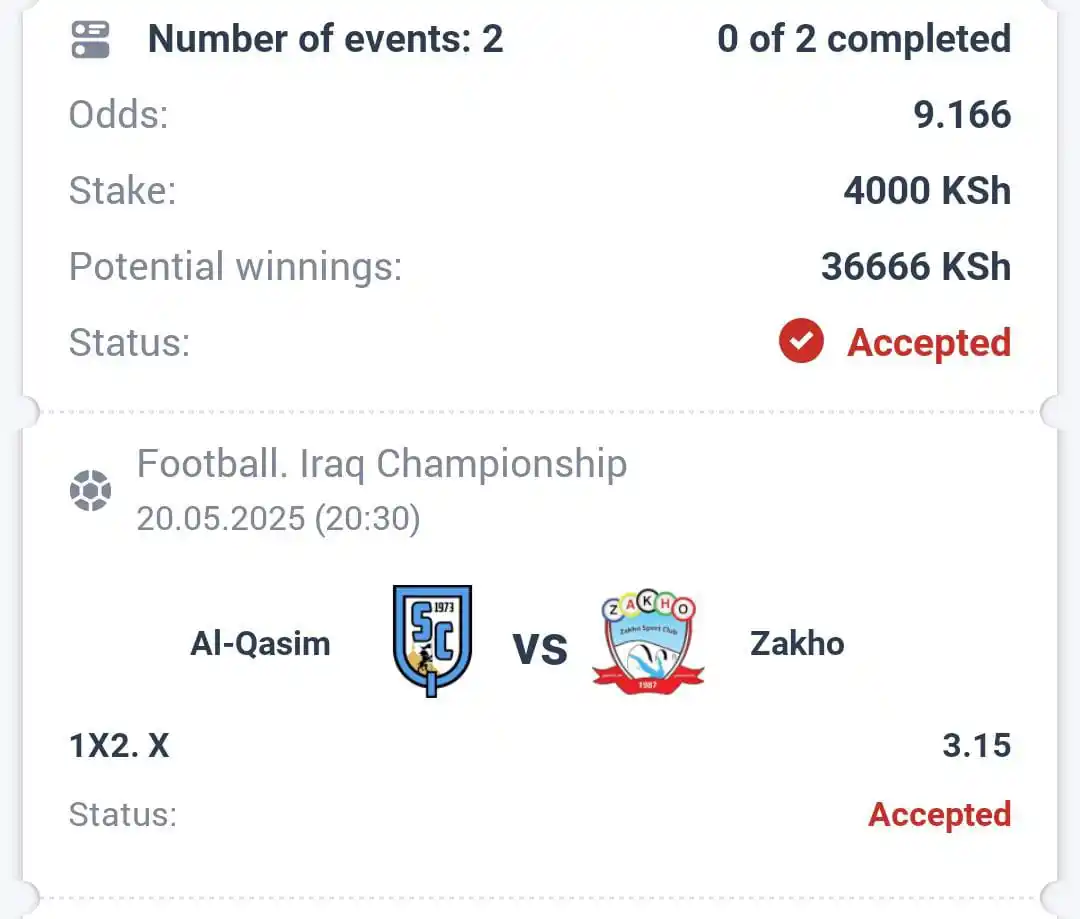Click the bet slip Accepted status text
This screenshot has width=1080, height=919.
pos(928,342)
